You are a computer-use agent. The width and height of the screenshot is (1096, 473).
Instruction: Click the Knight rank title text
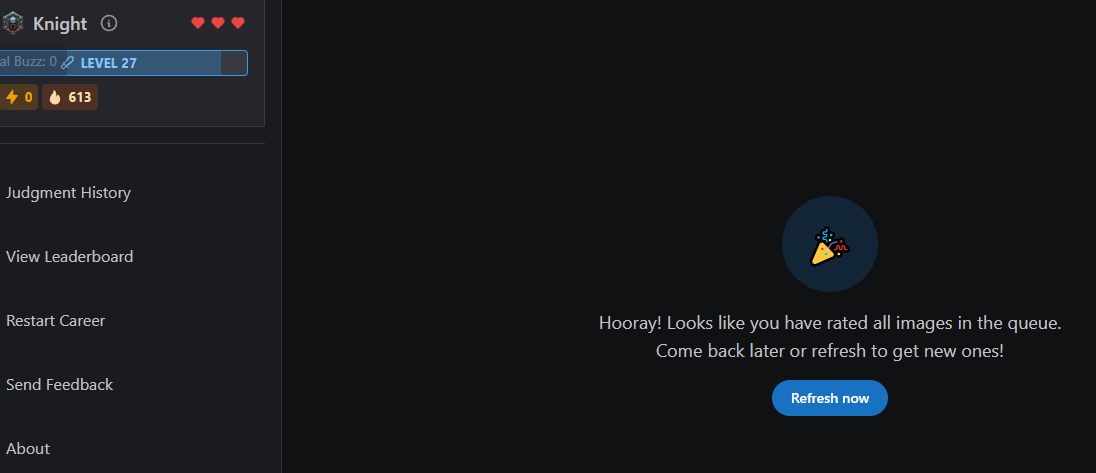(x=60, y=24)
